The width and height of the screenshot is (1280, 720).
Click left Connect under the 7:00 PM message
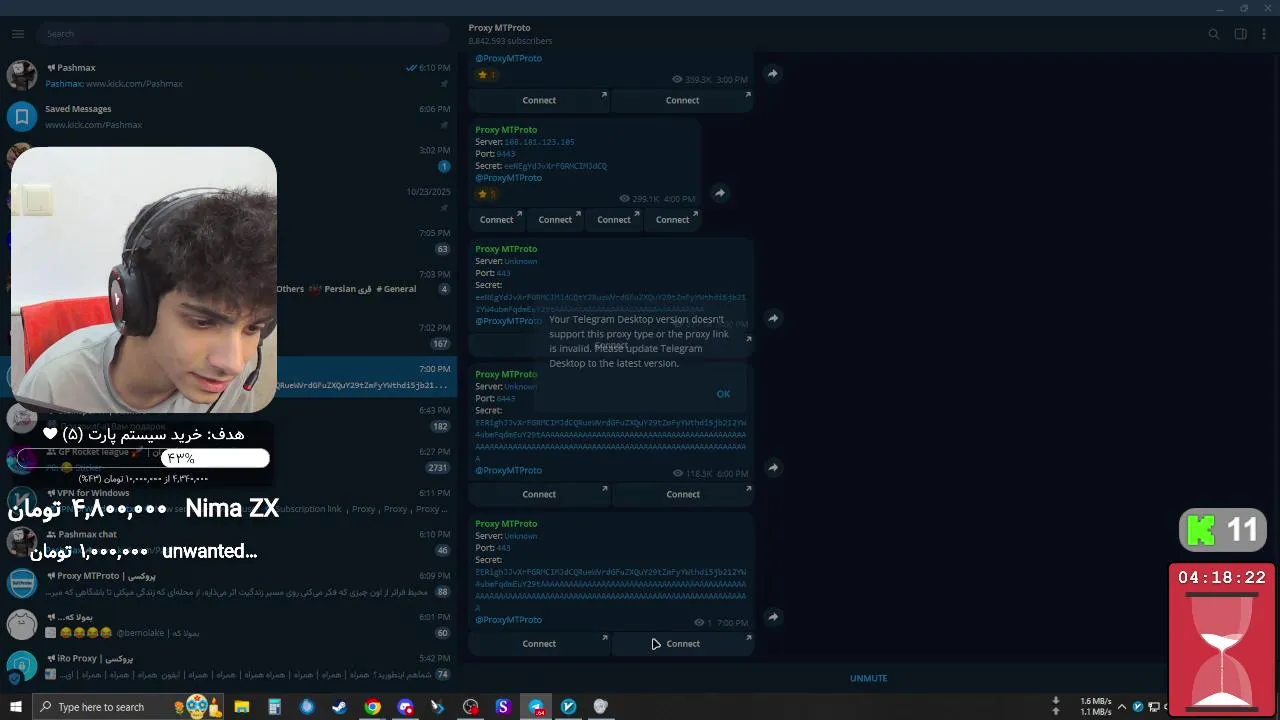[539, 644]
